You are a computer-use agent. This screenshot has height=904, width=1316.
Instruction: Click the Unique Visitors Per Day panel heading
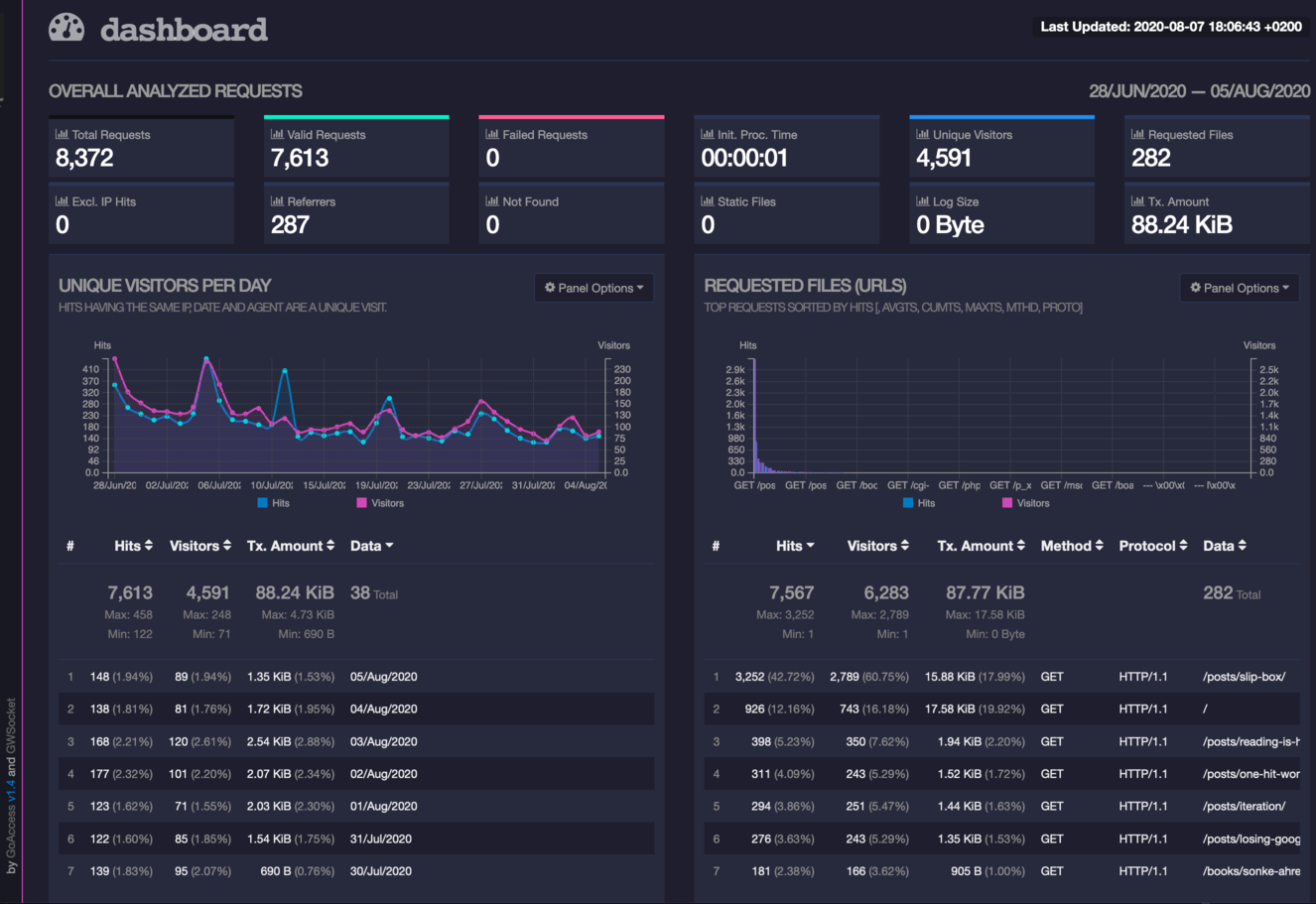(165, 285)
